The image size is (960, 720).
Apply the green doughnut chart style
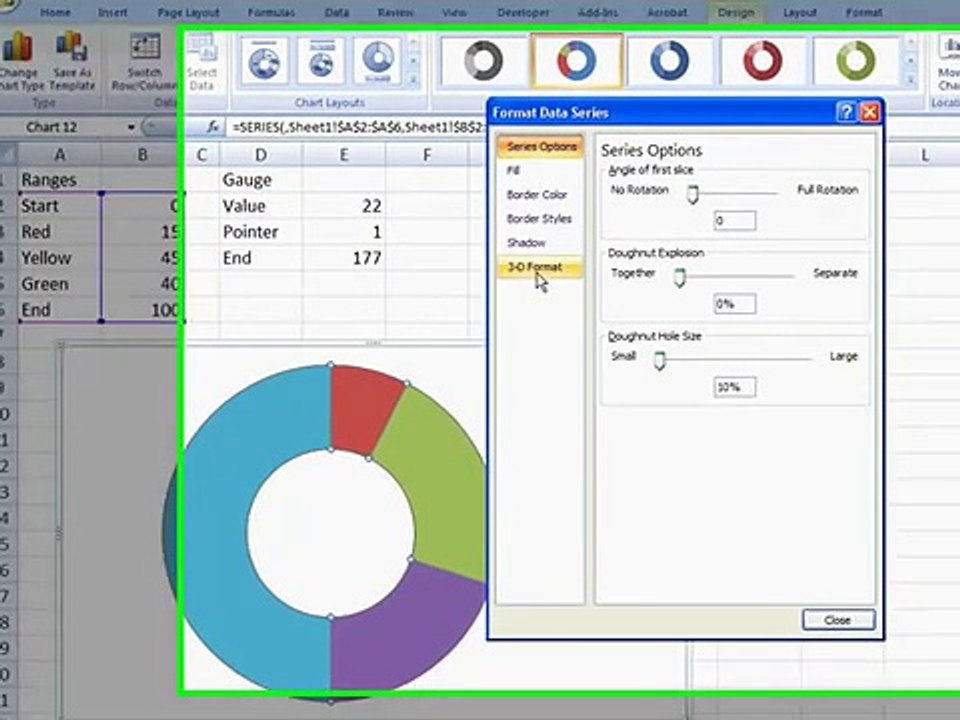pos(856,61)
